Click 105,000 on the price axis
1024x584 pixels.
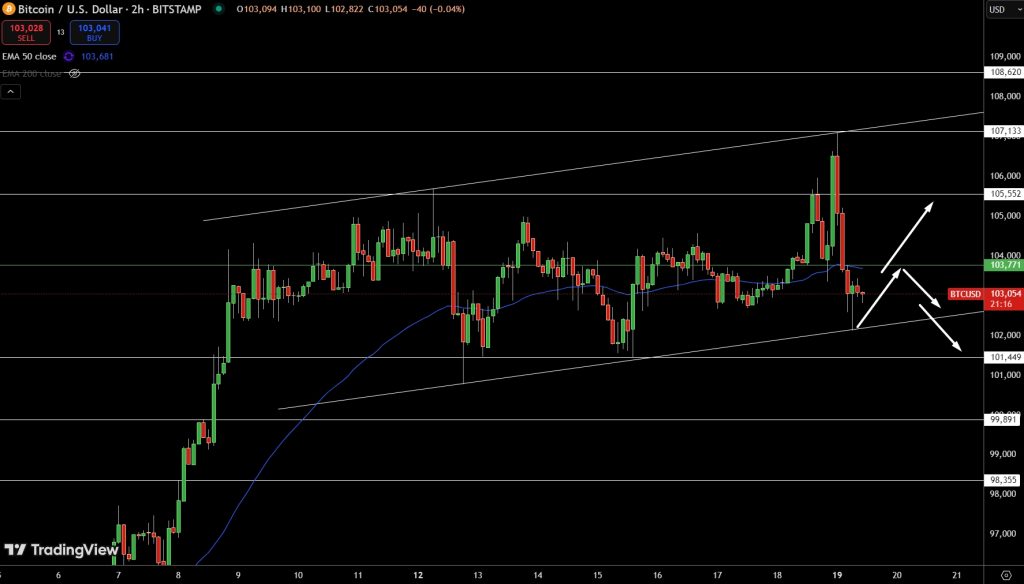pos(1005,216)
